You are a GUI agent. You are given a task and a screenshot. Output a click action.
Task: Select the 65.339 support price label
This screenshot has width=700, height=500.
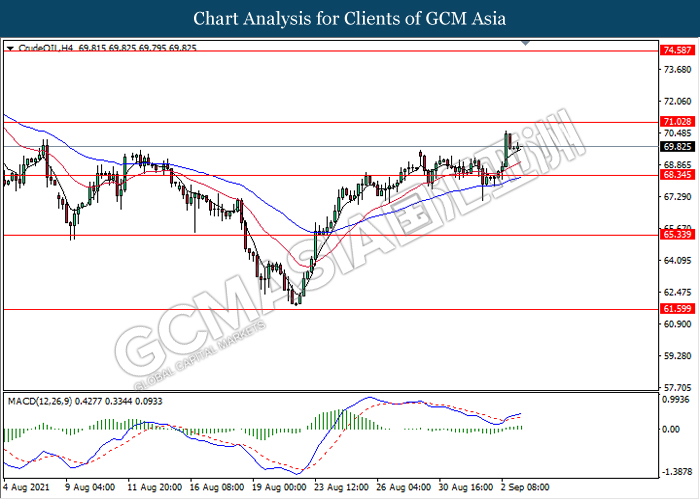(x=677, y=235)
